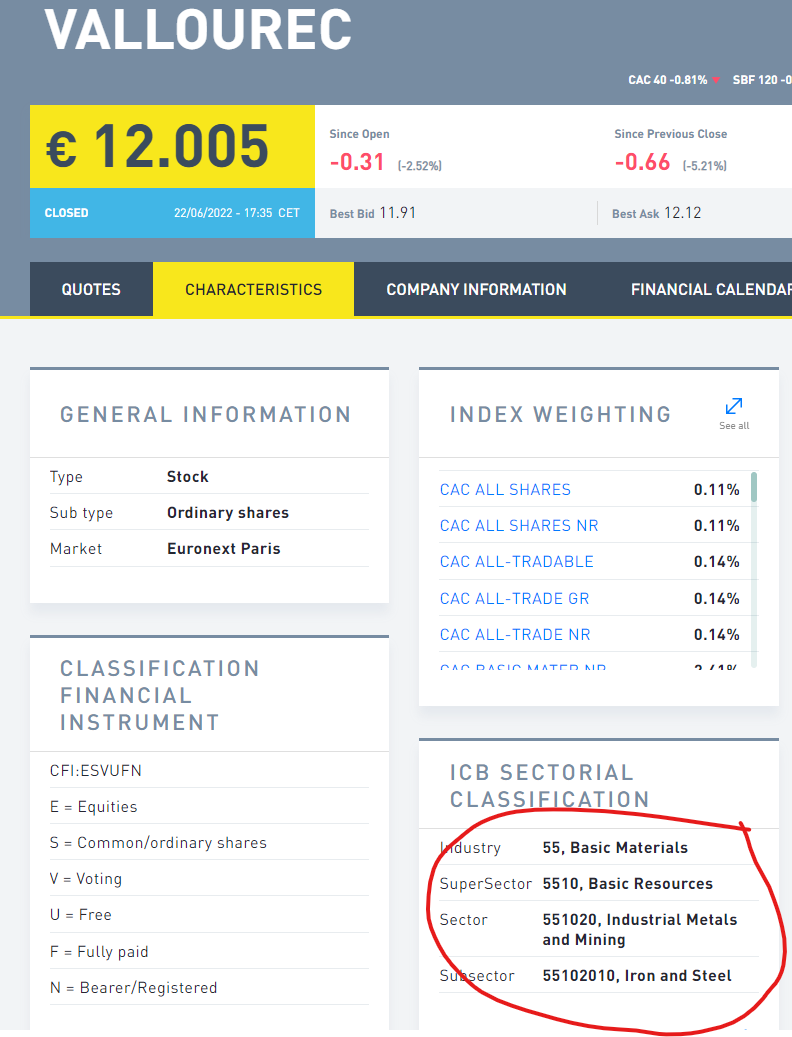Click the CAC 40 -0.81% ticker
792x1037 pixels.
673,80
